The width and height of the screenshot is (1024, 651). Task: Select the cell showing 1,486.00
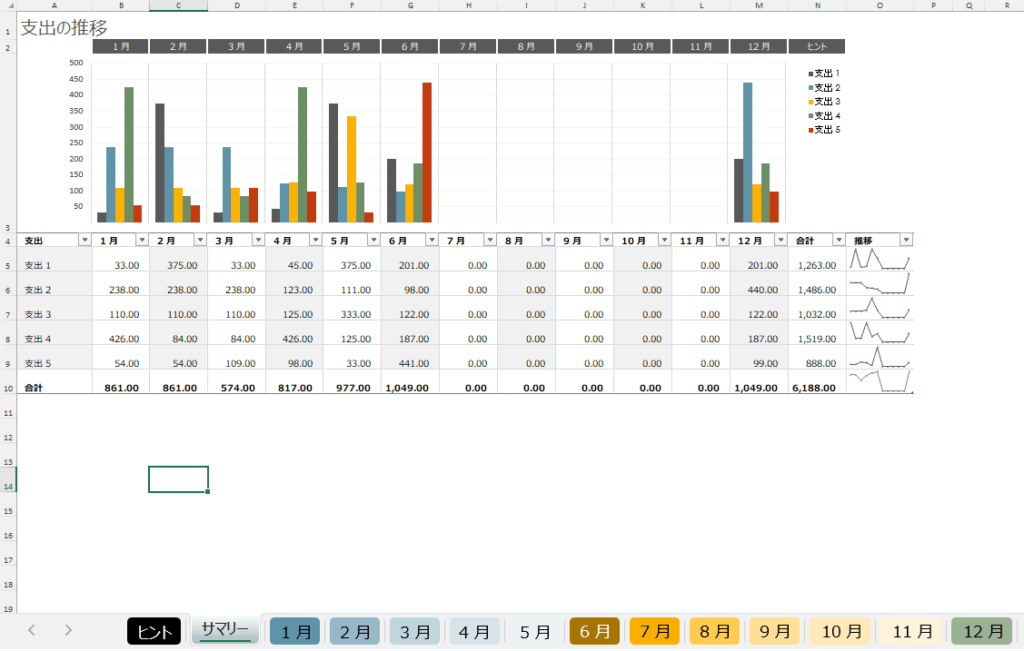[817, 284]
